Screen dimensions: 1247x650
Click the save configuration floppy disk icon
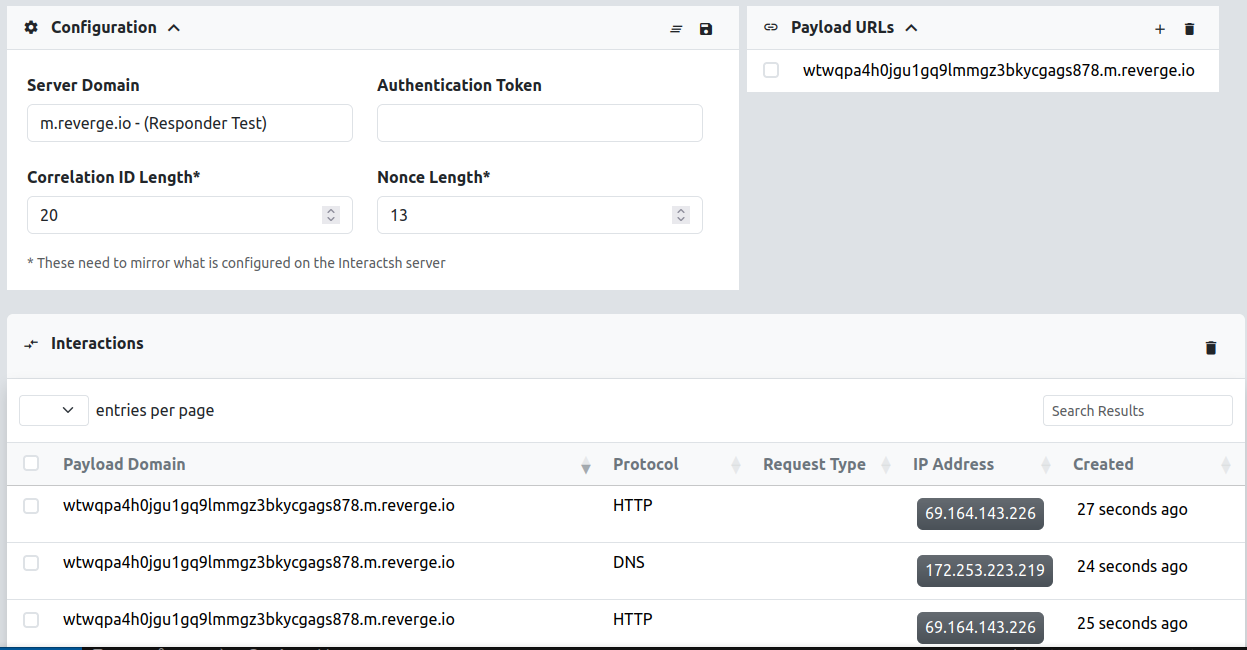[706, 29]
